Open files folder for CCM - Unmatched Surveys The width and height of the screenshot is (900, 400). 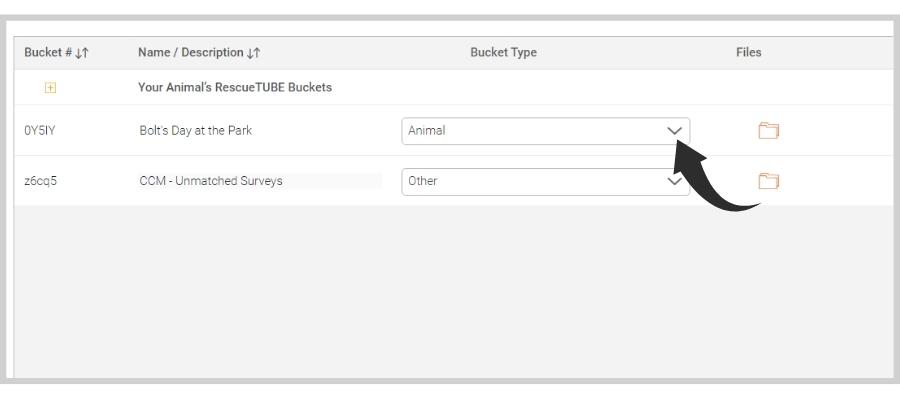pos(768,181)
